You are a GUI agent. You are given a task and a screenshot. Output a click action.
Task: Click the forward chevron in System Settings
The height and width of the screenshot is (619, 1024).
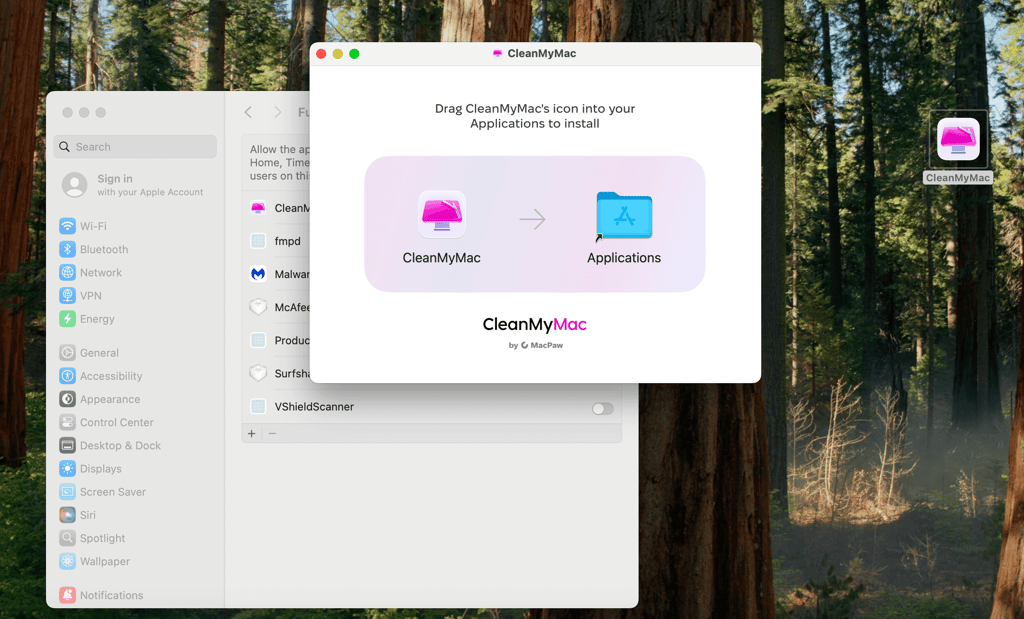278,112
